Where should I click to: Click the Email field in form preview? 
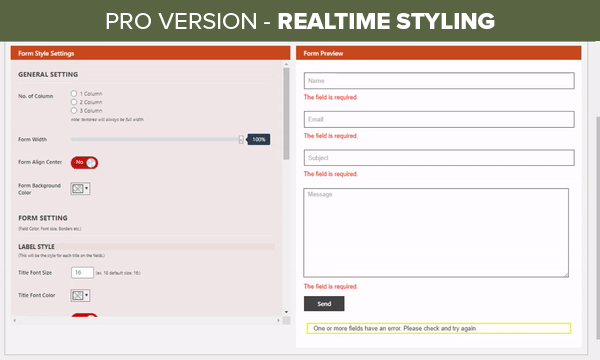[x=439, y=119]
